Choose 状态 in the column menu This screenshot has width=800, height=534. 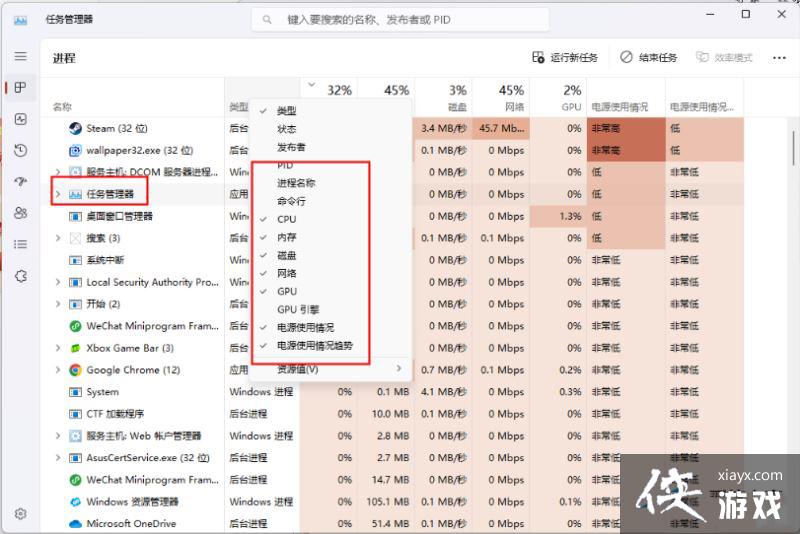tap(330, 129)
